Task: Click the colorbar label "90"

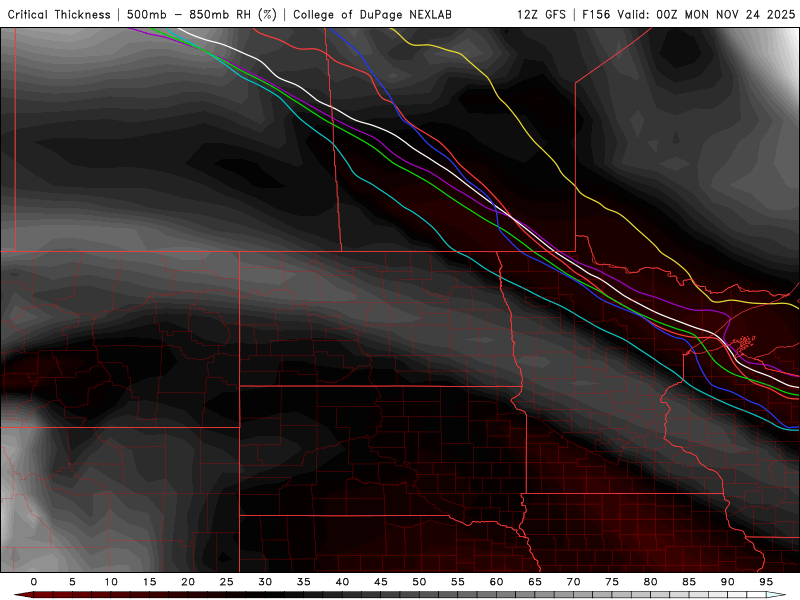Action: point(728,582)
